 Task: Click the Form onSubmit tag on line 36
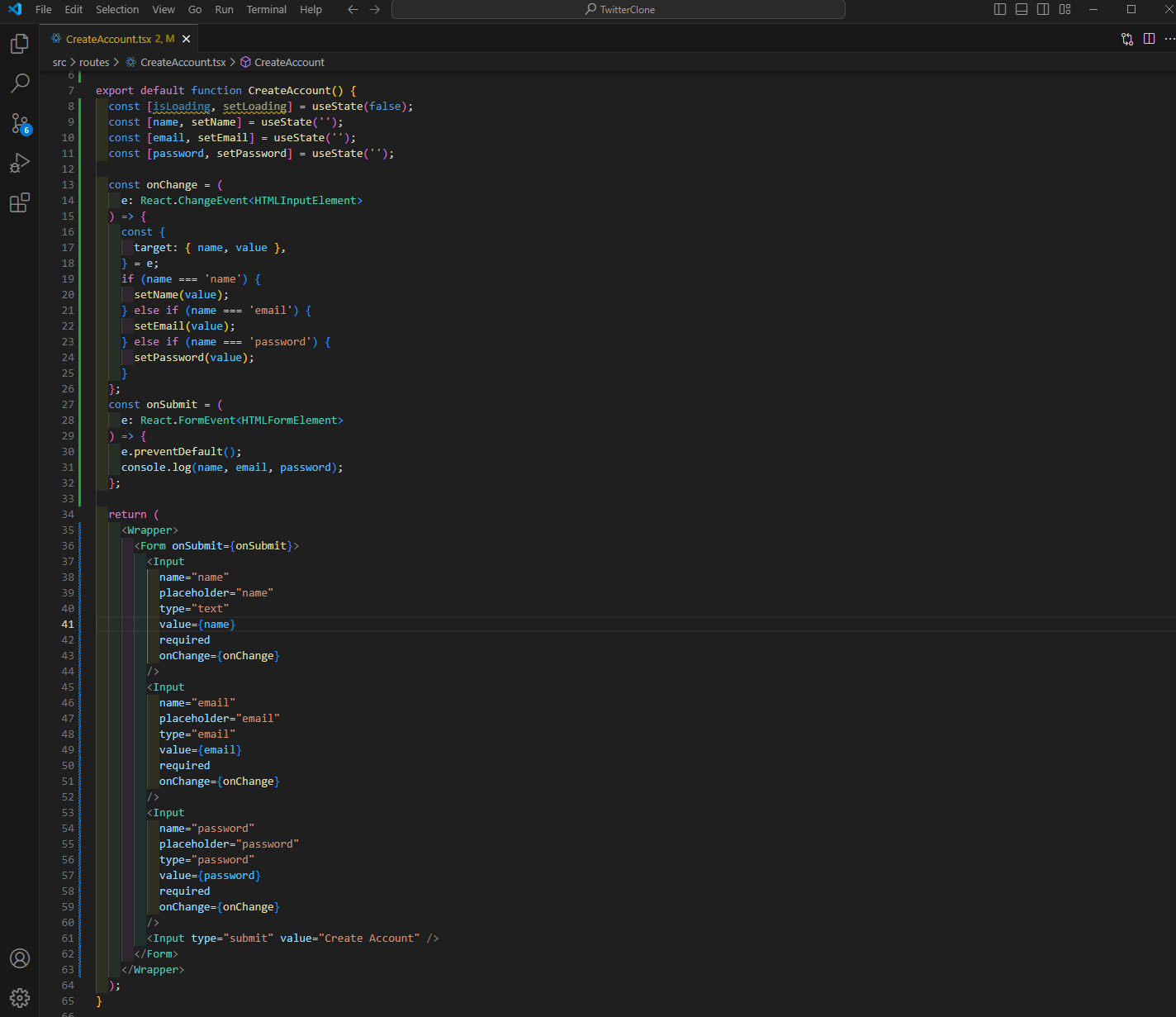[x=216, y=546]
